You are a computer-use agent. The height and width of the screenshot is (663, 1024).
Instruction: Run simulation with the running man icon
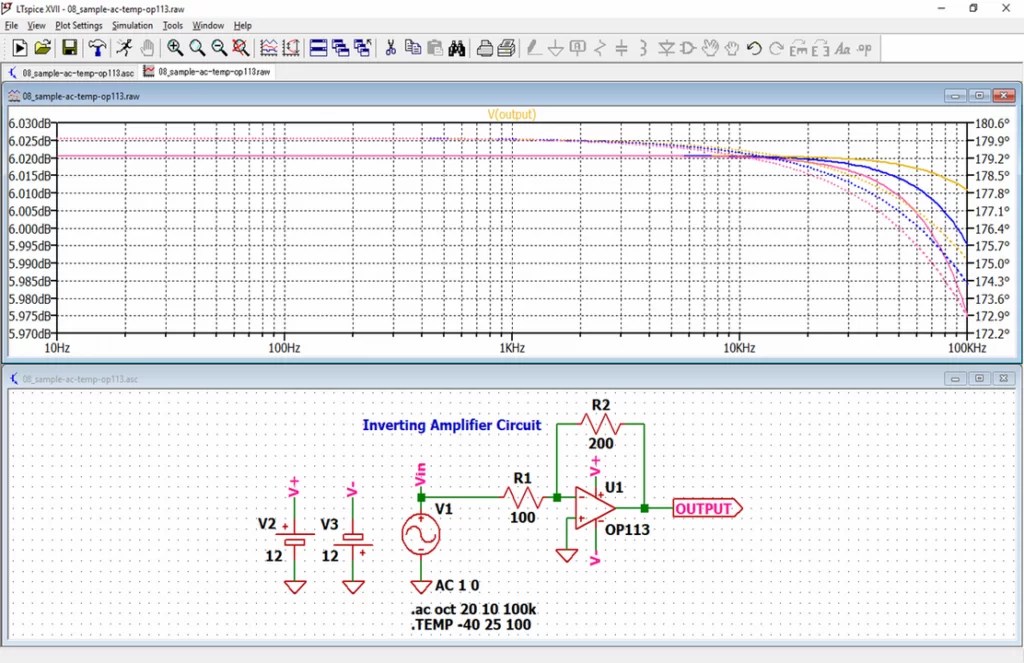(124, 48)
